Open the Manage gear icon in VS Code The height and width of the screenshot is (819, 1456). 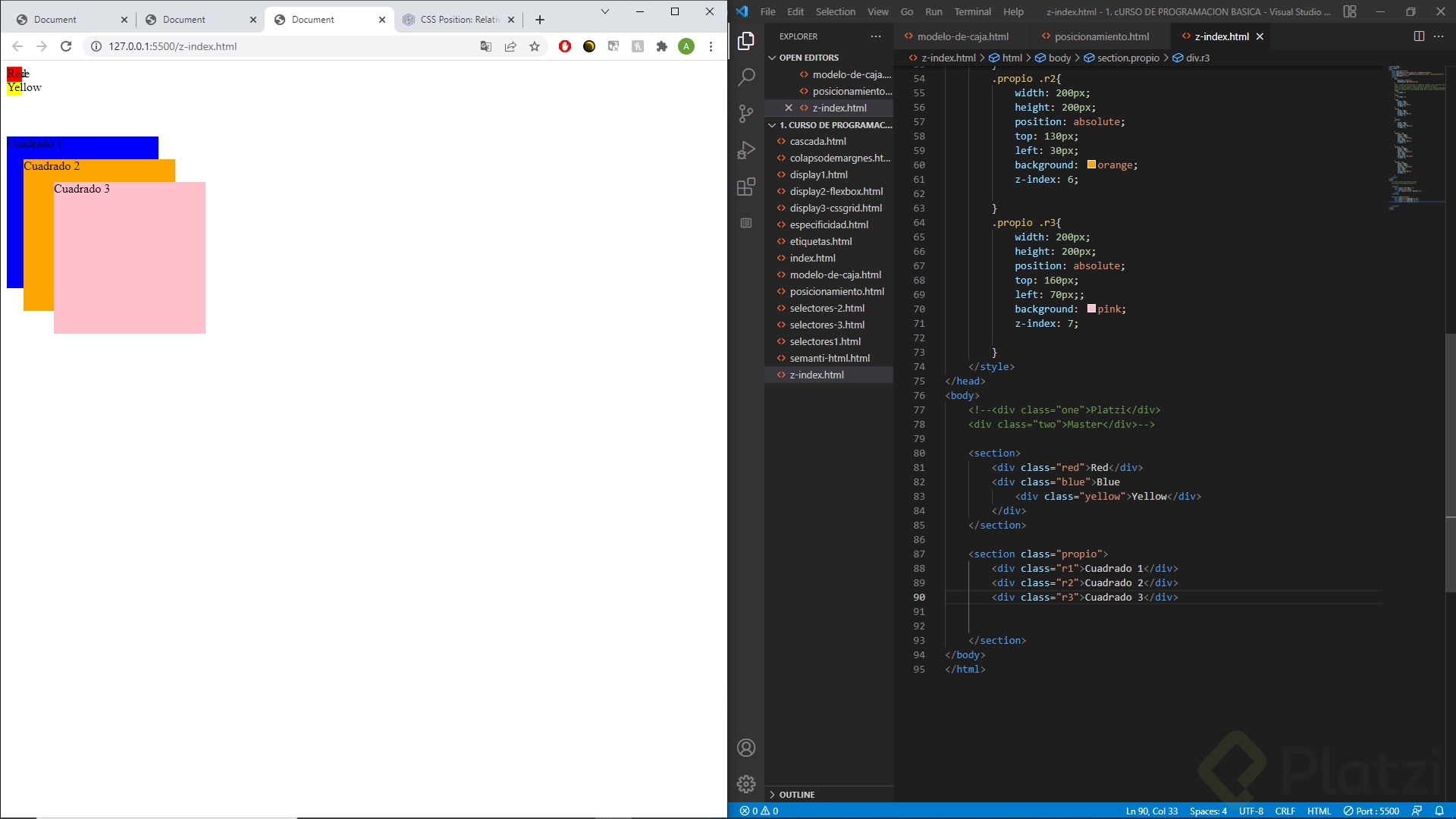coord(746,784)
